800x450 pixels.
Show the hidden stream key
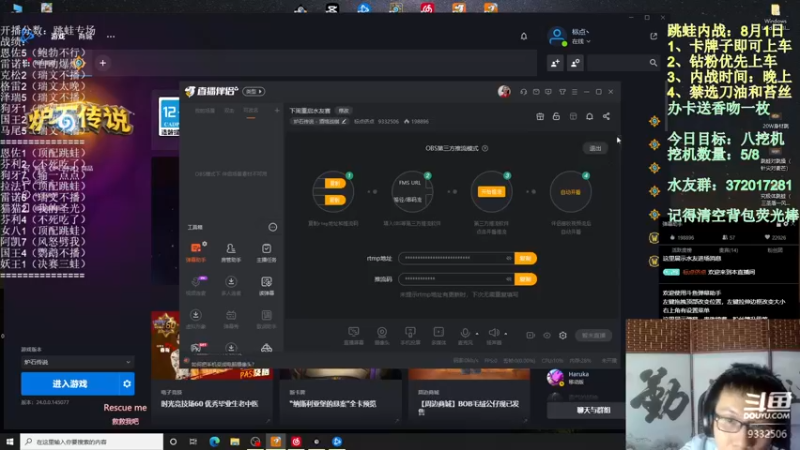[x=509, y=279]
